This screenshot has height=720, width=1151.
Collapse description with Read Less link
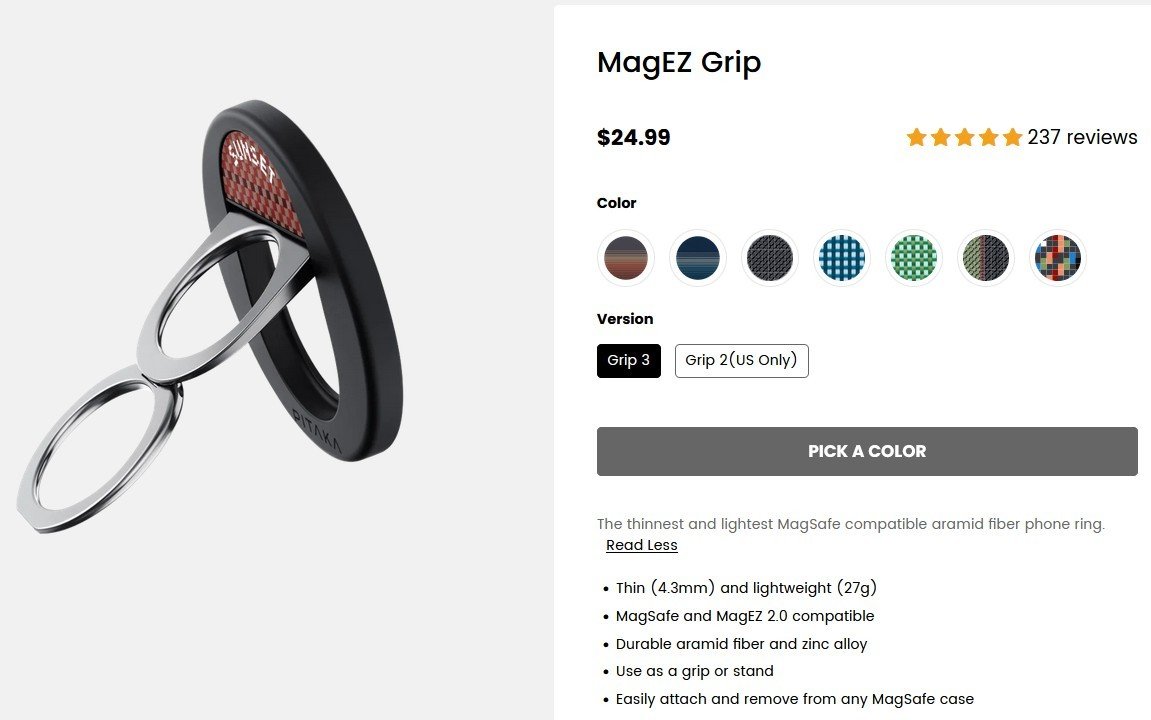click(x=642, y=545)
